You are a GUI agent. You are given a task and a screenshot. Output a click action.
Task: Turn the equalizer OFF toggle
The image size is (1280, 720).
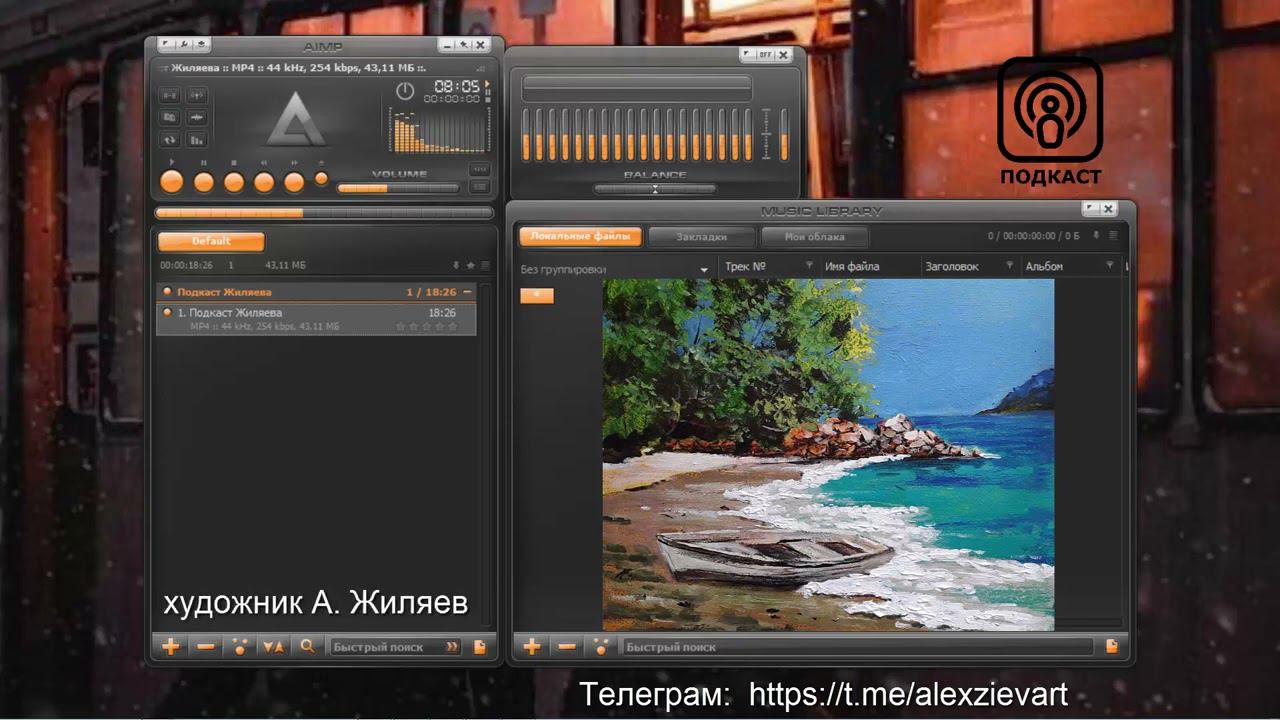(766, 55)
